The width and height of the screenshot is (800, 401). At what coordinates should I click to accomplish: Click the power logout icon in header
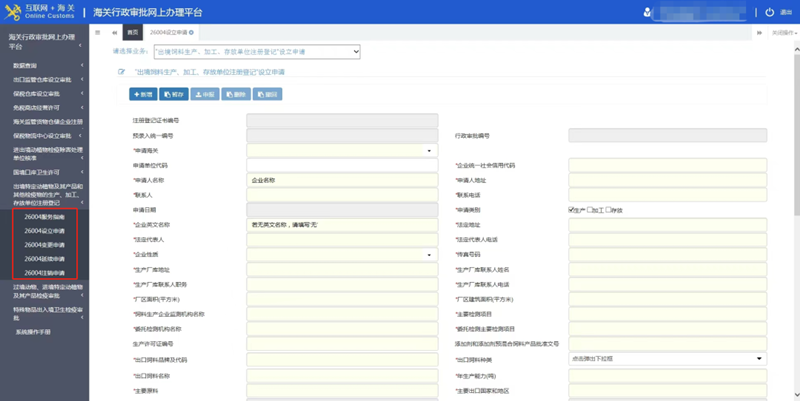coord(769,12)
